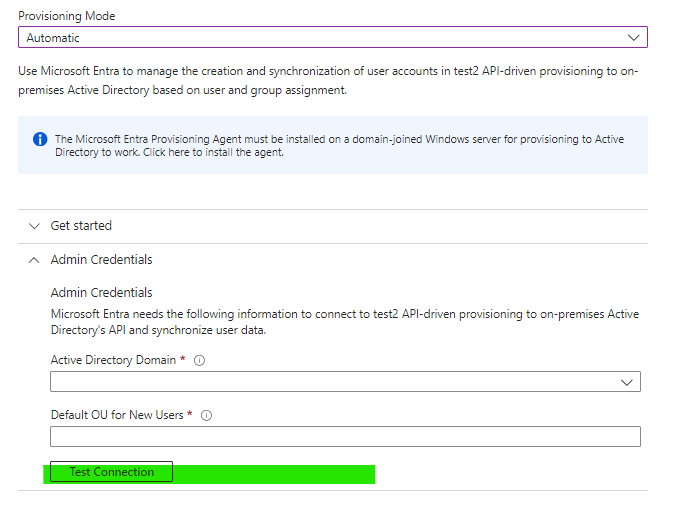Screen dimensions: 692x527
Task: Click the Microsoft Entra needs information paragraph
Action: (345, 322)
